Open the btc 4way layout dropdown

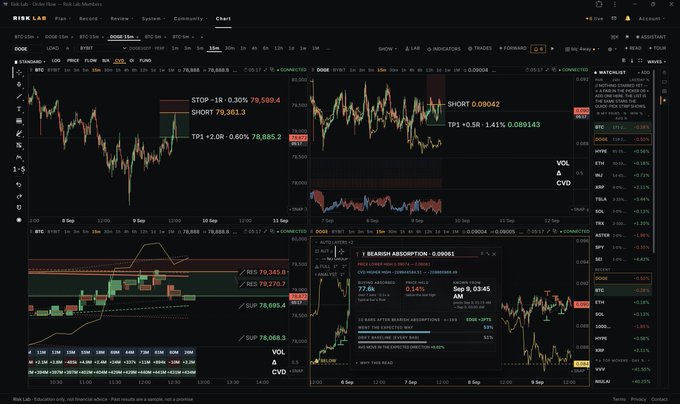[582, 49]
